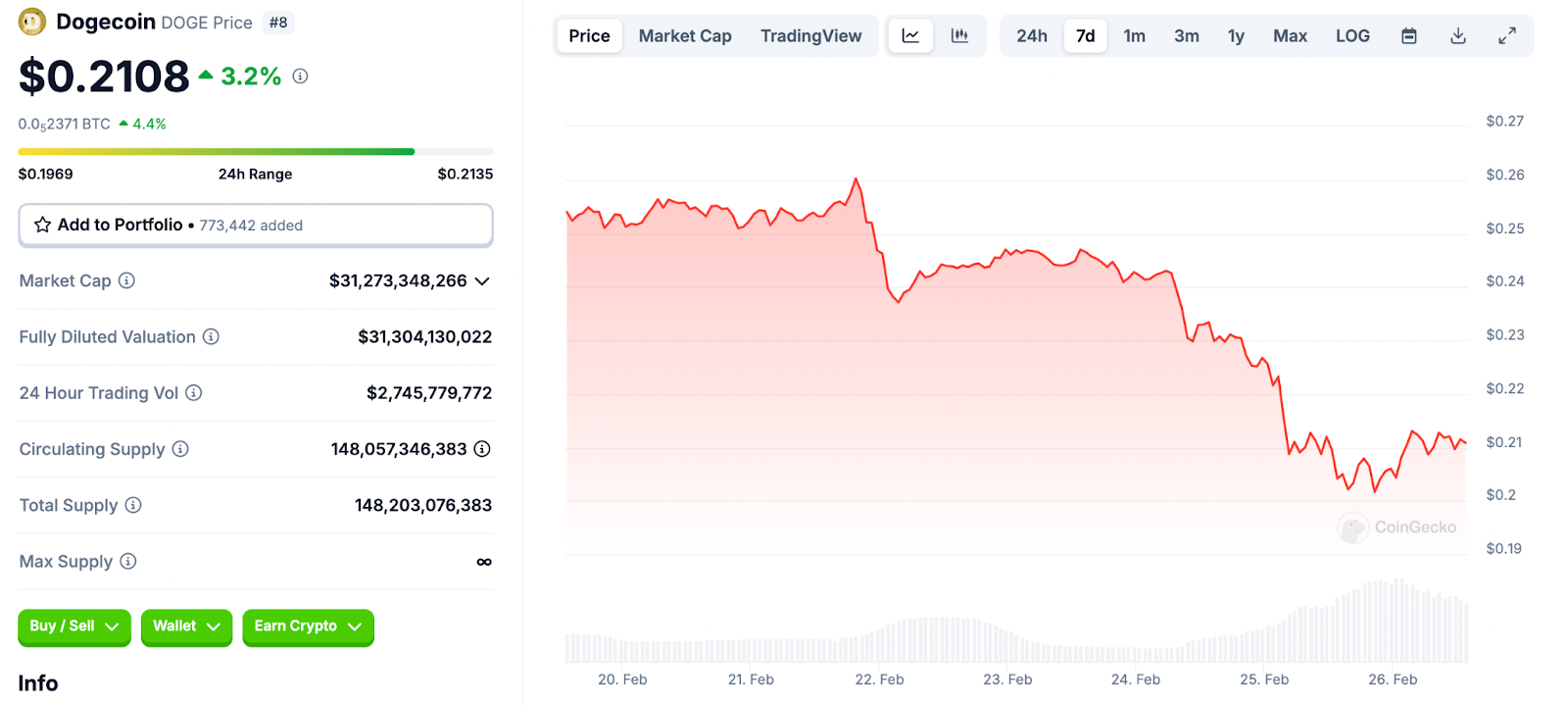Click the Info section heading
The height and width of the screenshot is (706, 1568).
(x=38, y=683)
